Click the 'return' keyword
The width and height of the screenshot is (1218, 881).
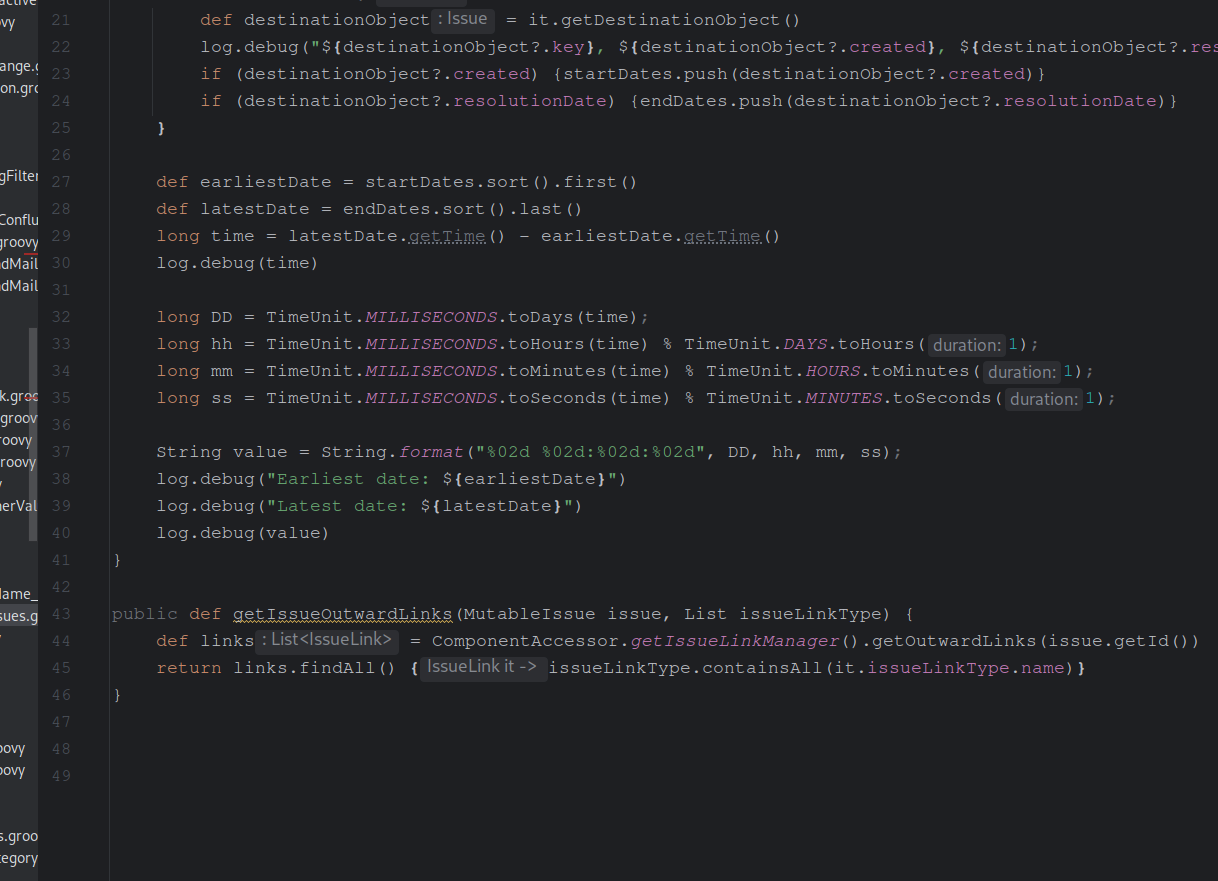[x=189, y=668]
